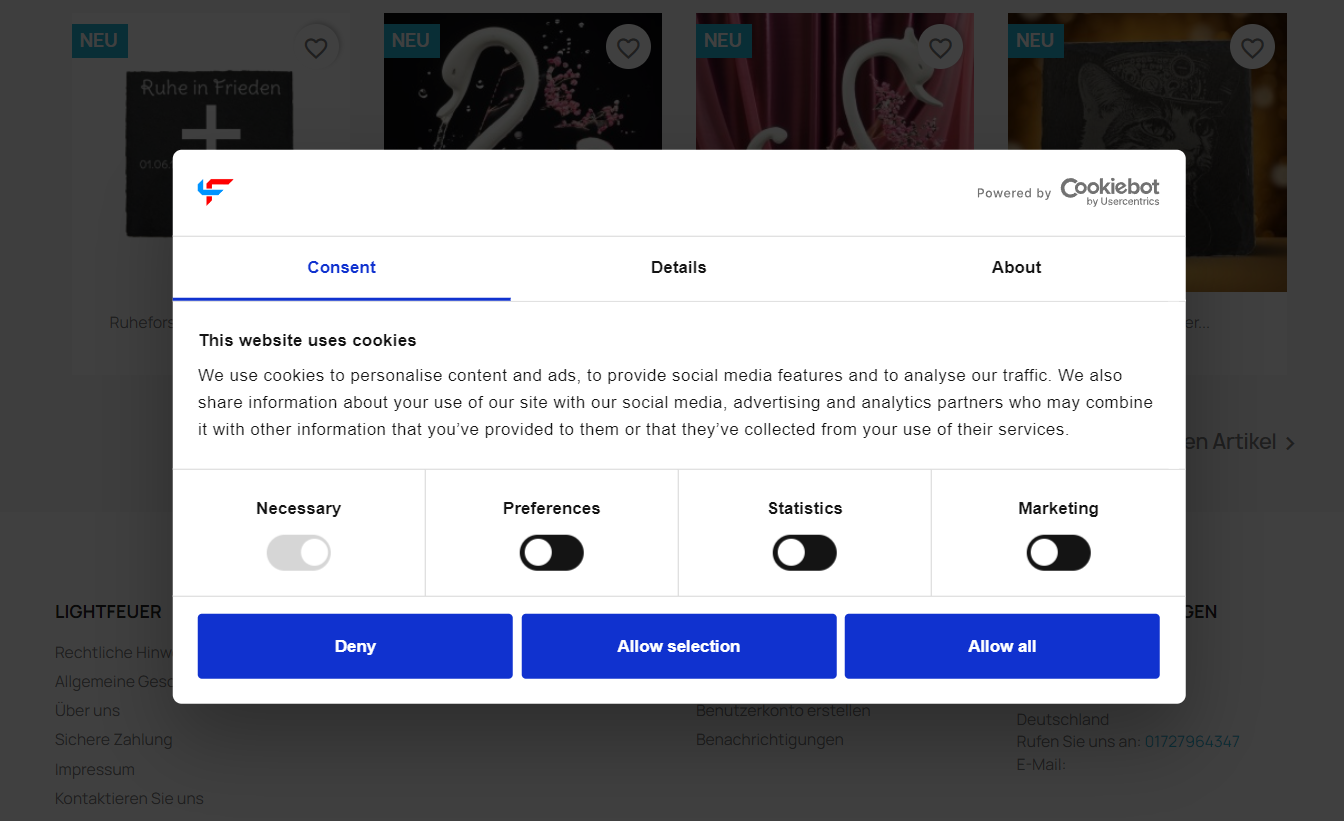Click the Allow all button
Image resolution: width=1344 pixels, height=821 pixels.
[1002, 646]
